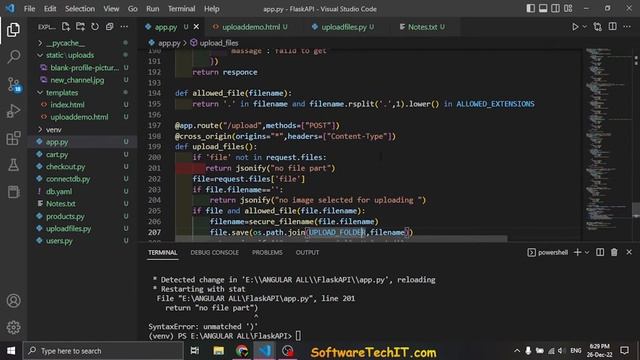640x360 pixels.
Task: Open terminal launch profile dropdown
Action: click(587, 253)
